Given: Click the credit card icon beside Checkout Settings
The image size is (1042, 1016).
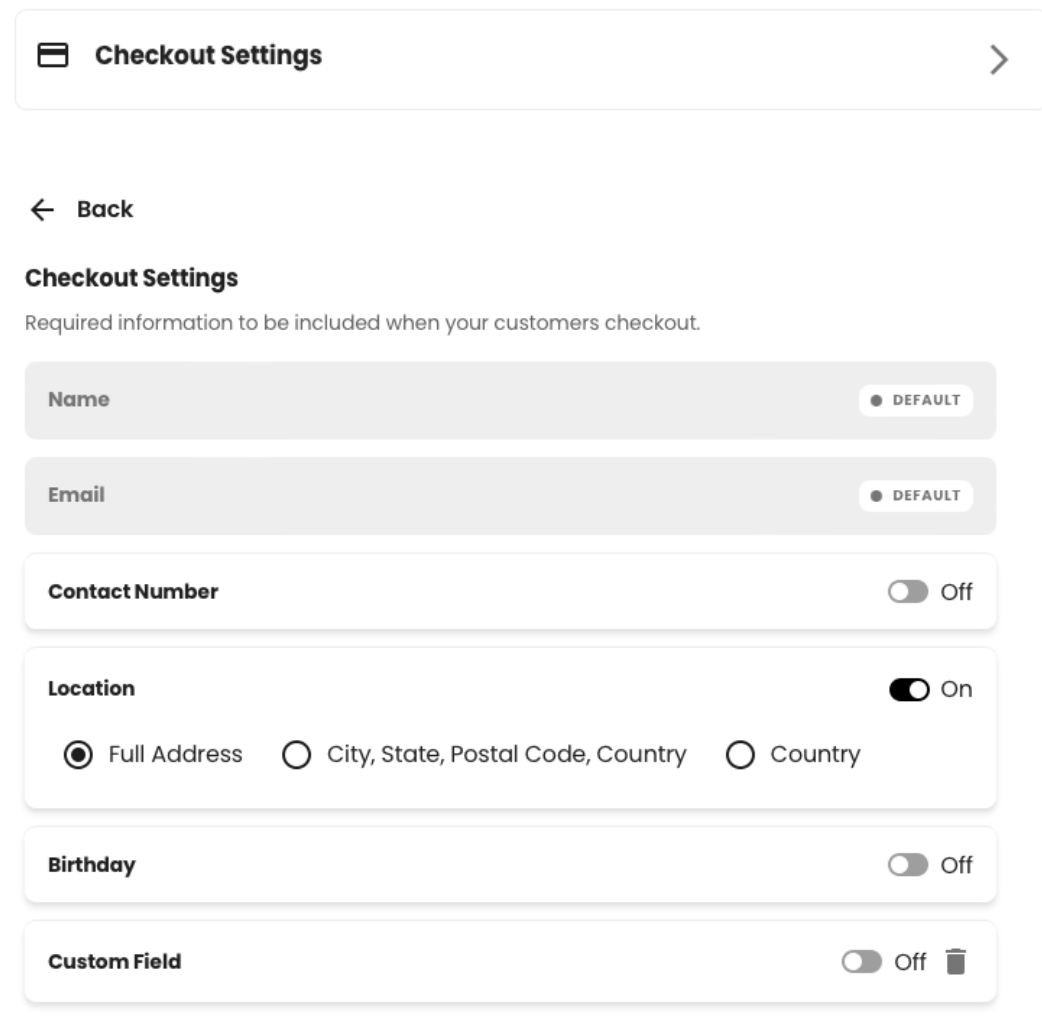Looking at the screenshot, I should (52, 55).
